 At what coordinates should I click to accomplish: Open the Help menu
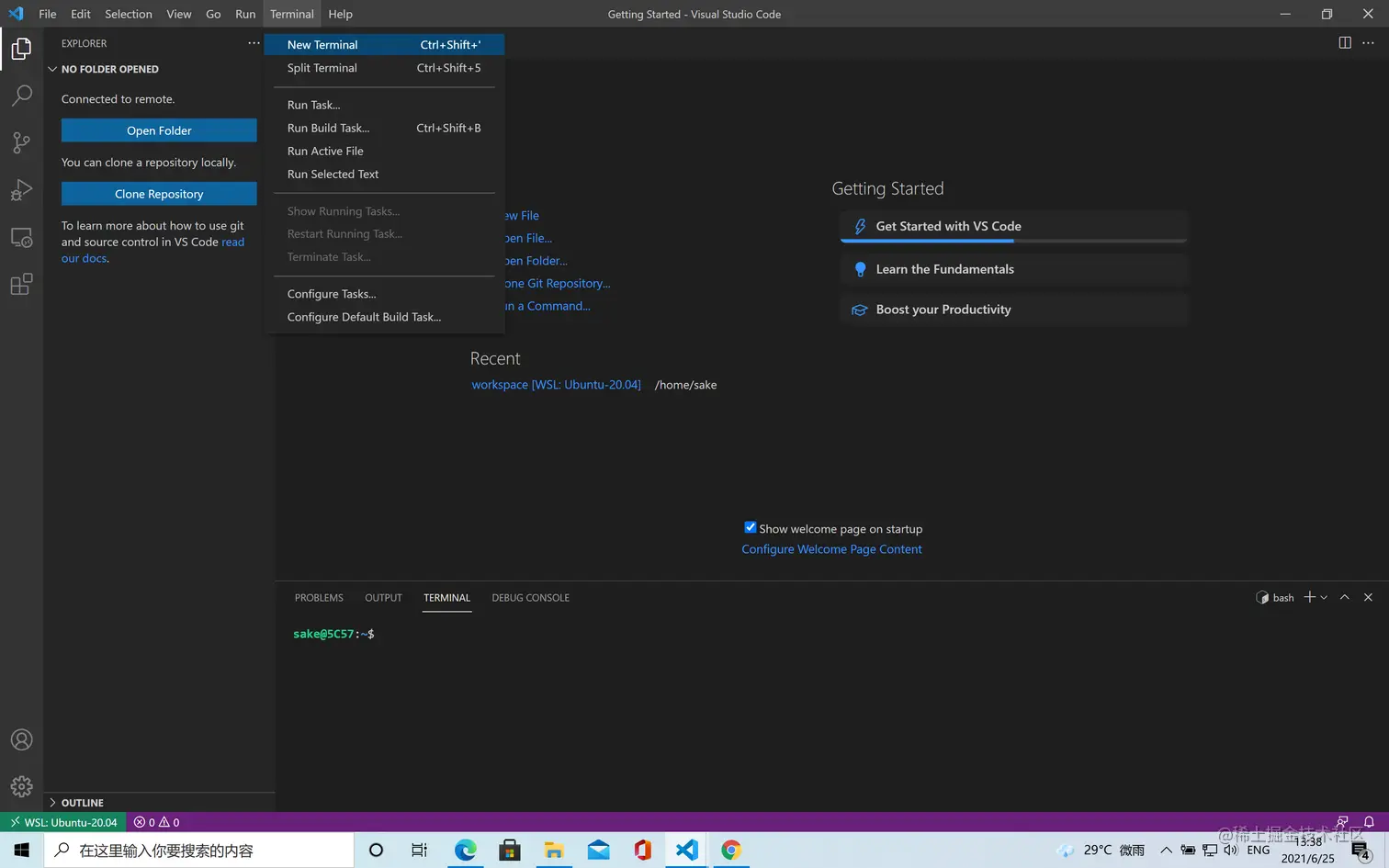340,14
